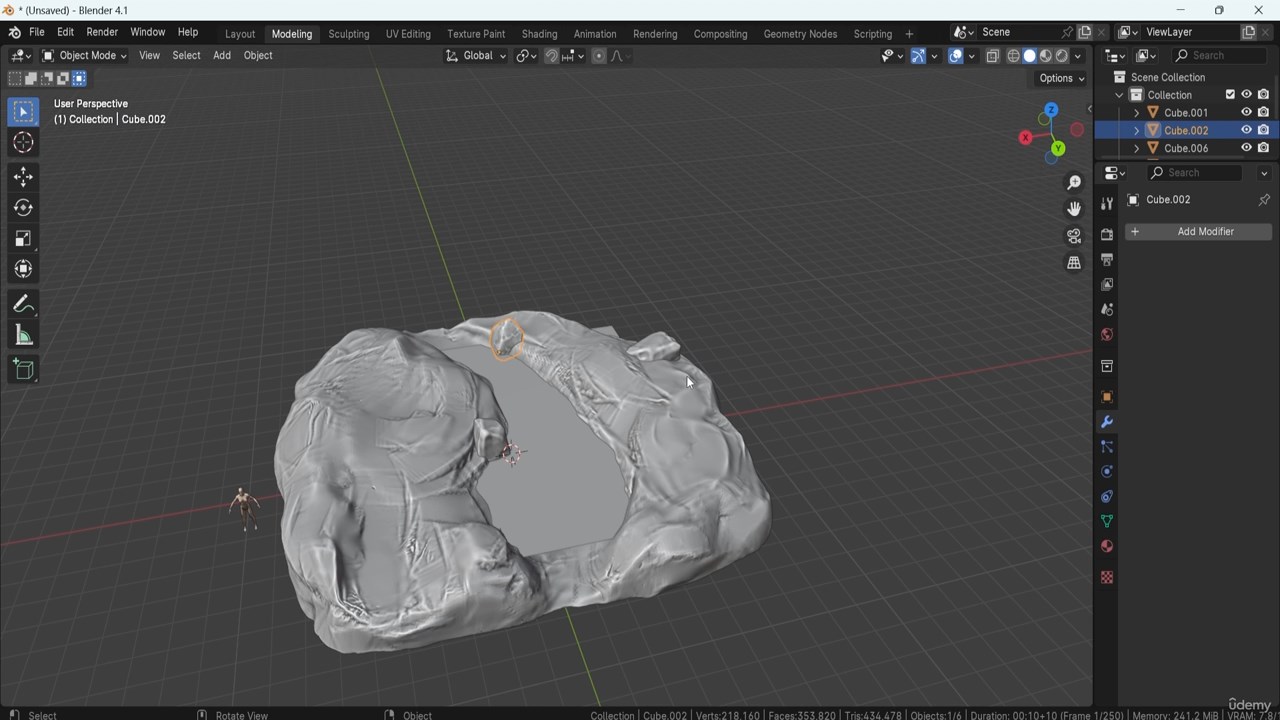
Task: Open the Object properties tab
Action: tap(1107, 397)
